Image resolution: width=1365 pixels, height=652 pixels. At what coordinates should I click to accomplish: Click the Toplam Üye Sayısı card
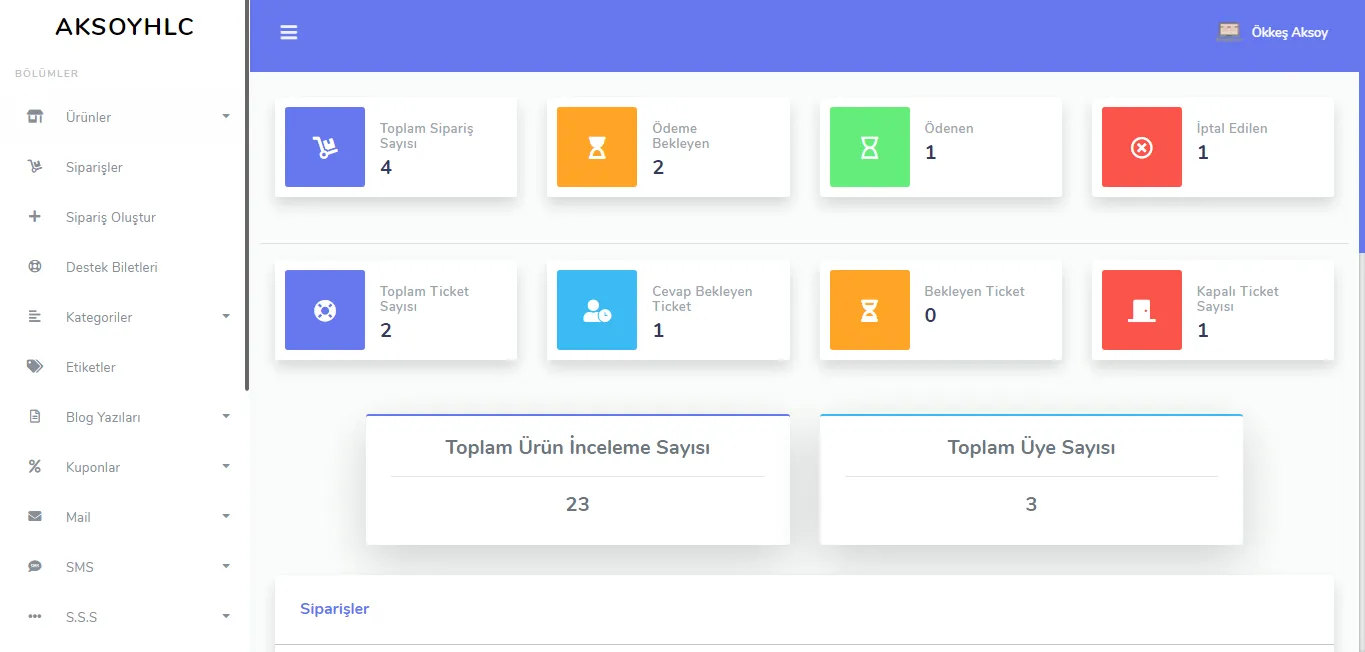point(1031,480)
